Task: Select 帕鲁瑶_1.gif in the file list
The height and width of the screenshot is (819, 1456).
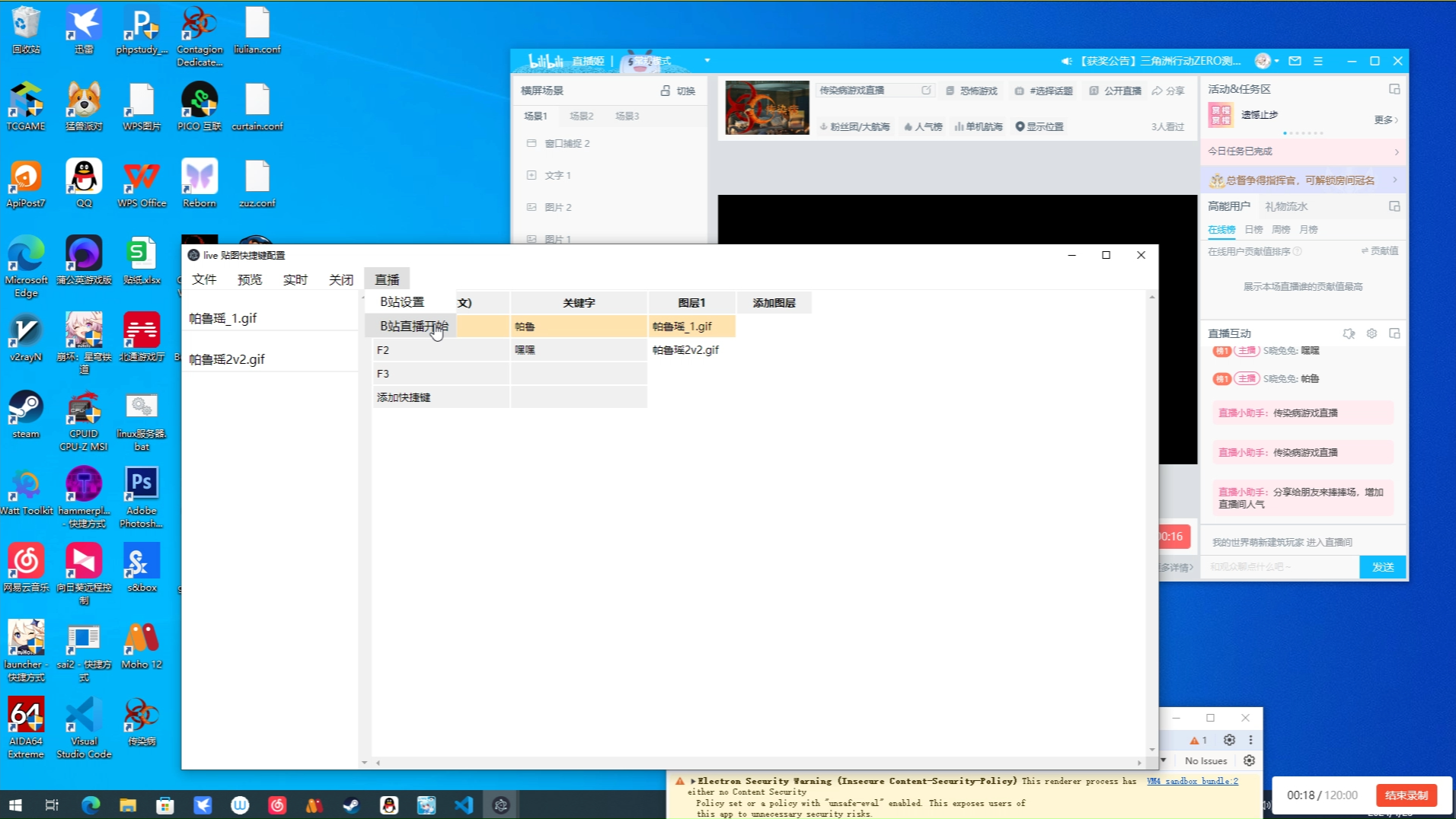Action: point(270,318)
